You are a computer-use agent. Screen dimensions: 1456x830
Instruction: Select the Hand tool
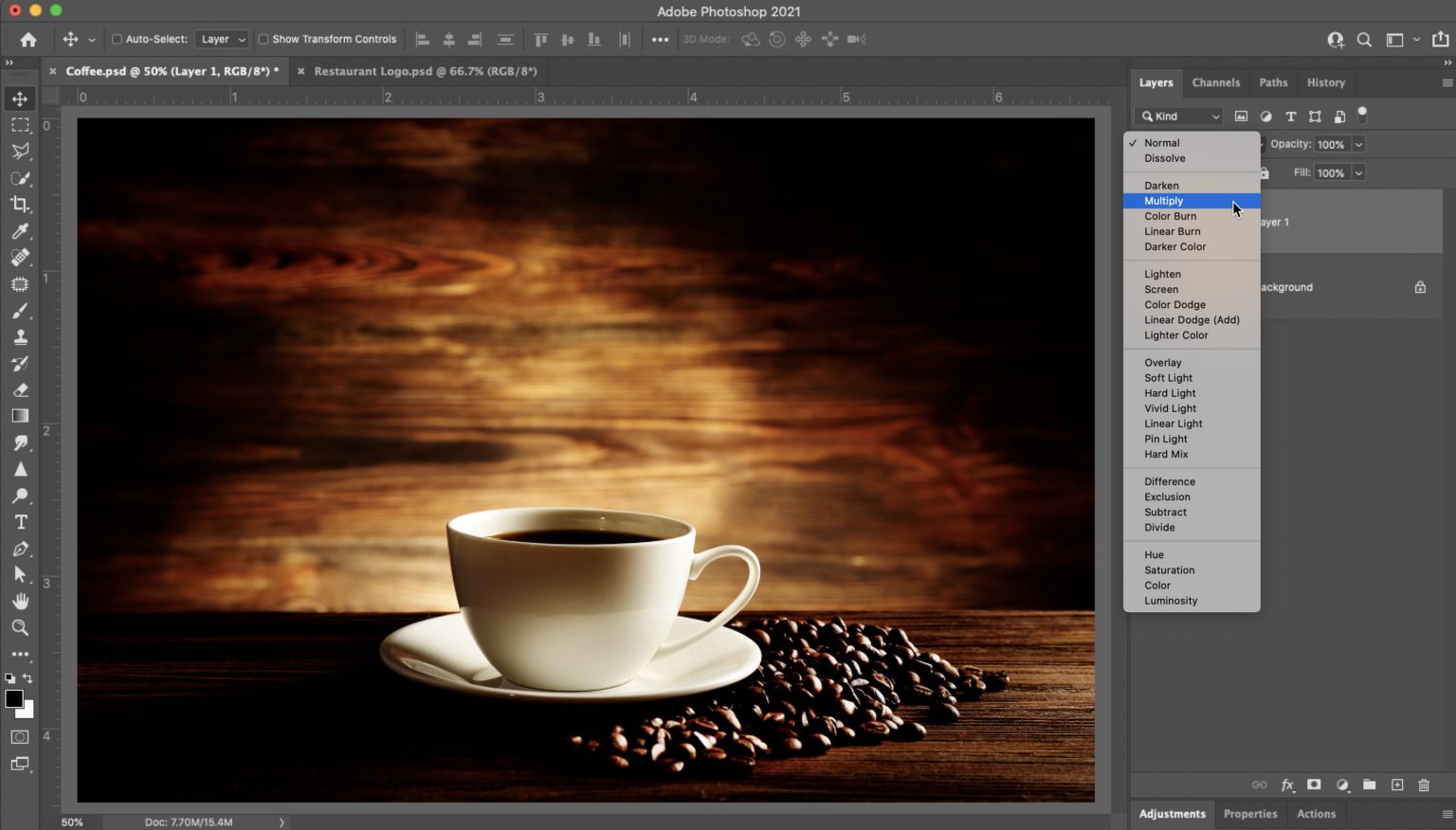(x=20, y=601)
